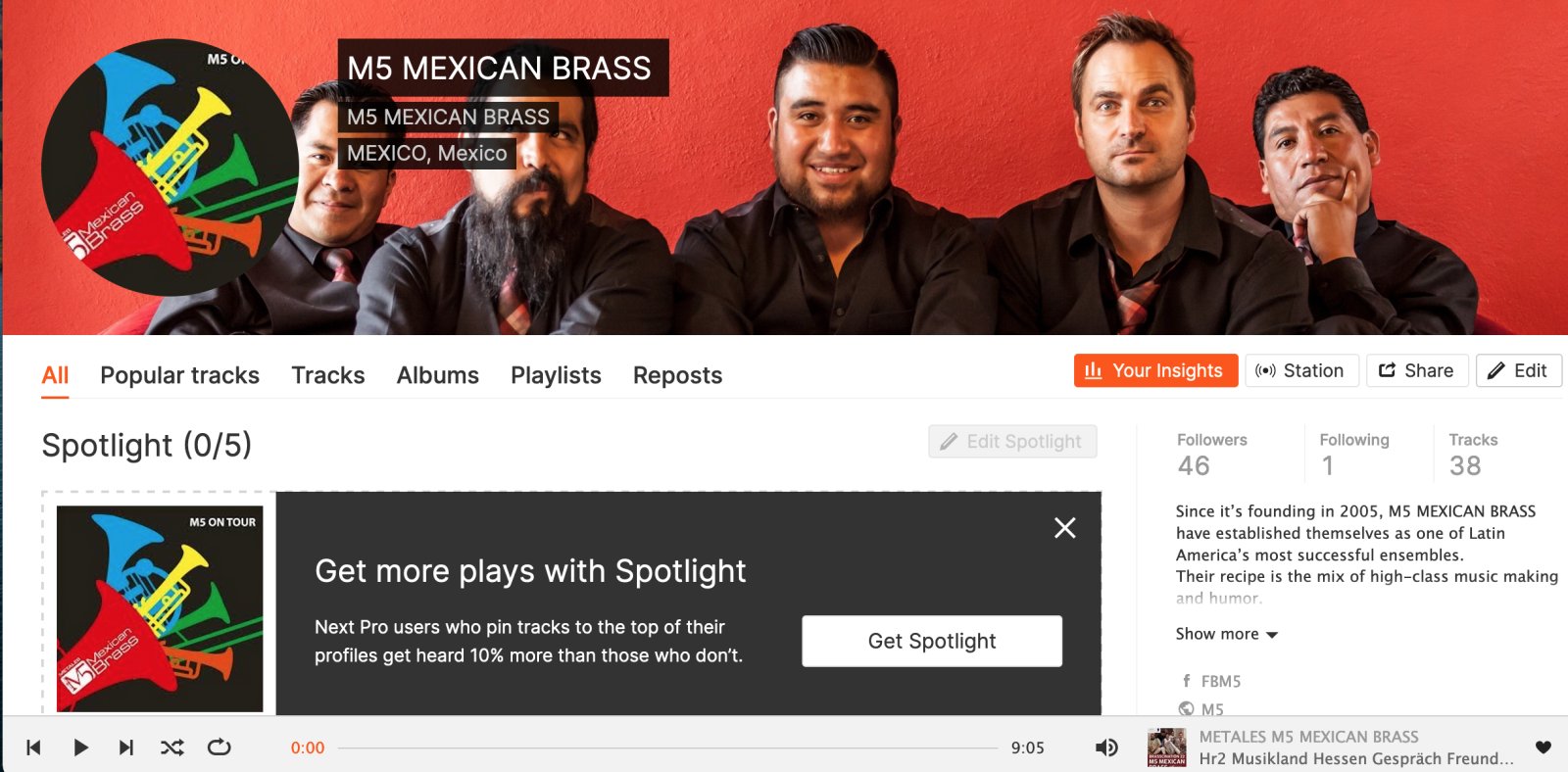This screenshot has width=1568, height=772.
Task: Click the Share button
Action: coord(1417,370)
